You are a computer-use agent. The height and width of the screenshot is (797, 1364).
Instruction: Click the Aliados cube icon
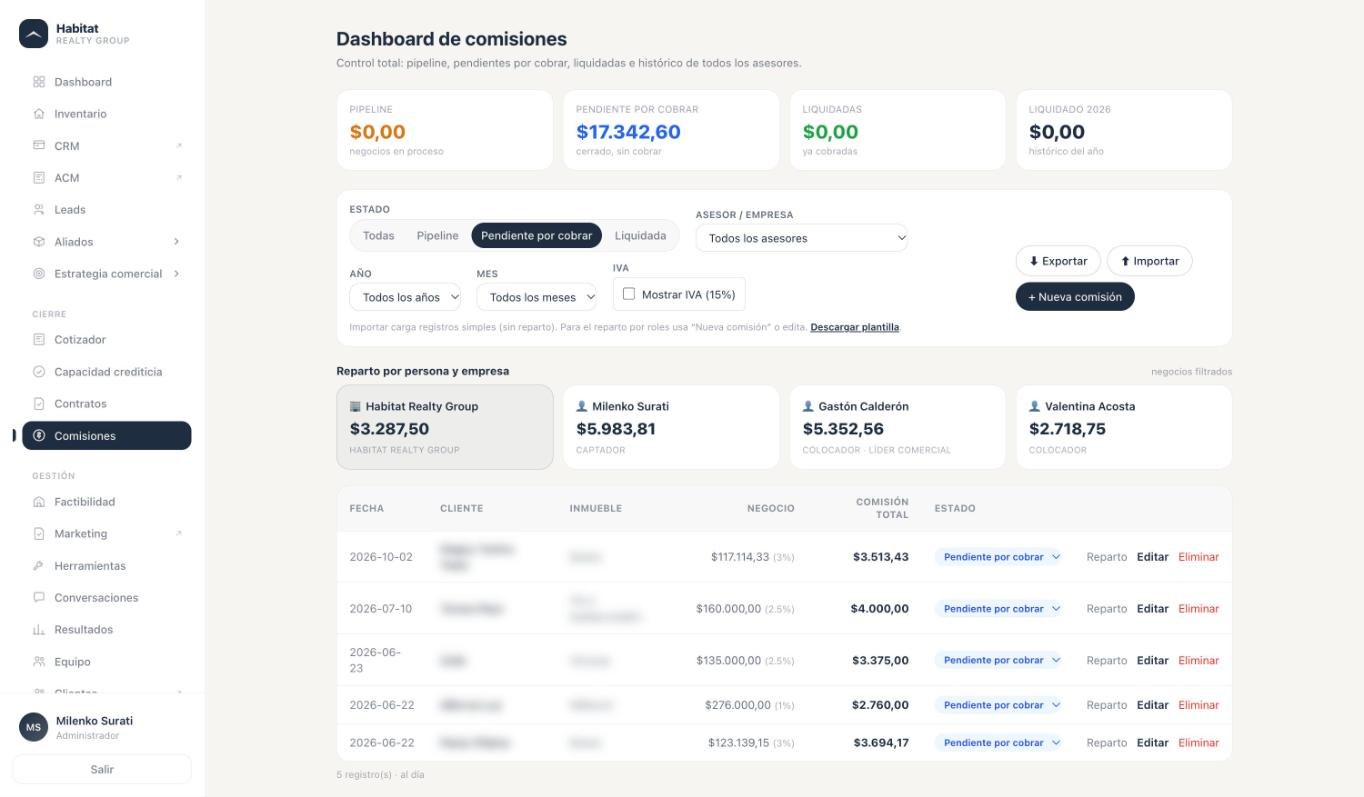pos(39,242)
